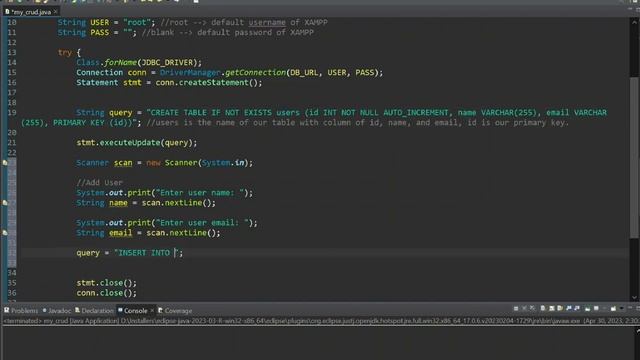Click the warning marker beside Scanner scan line
Screen dimensions: 640x360
[5, 162]
